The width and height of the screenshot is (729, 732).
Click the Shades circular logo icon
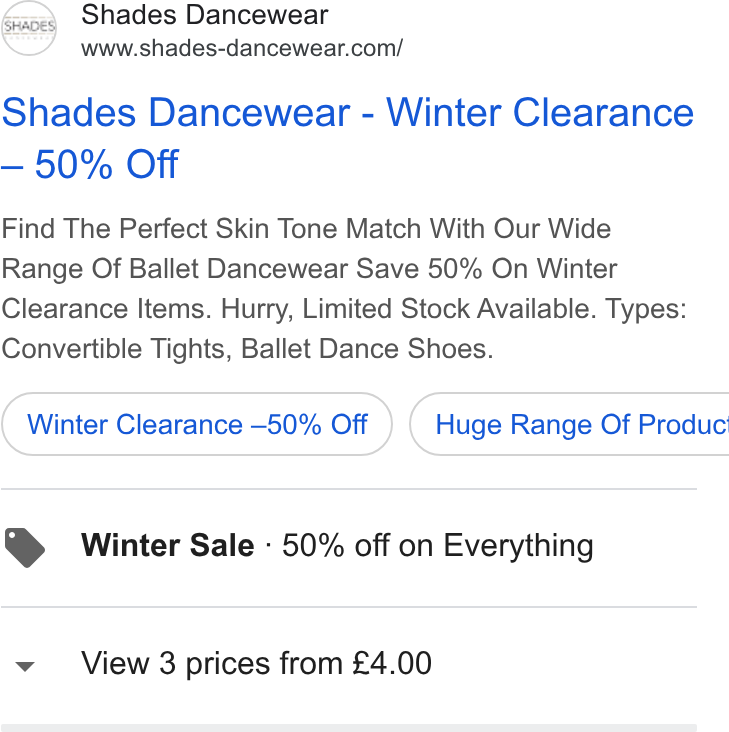29,28
